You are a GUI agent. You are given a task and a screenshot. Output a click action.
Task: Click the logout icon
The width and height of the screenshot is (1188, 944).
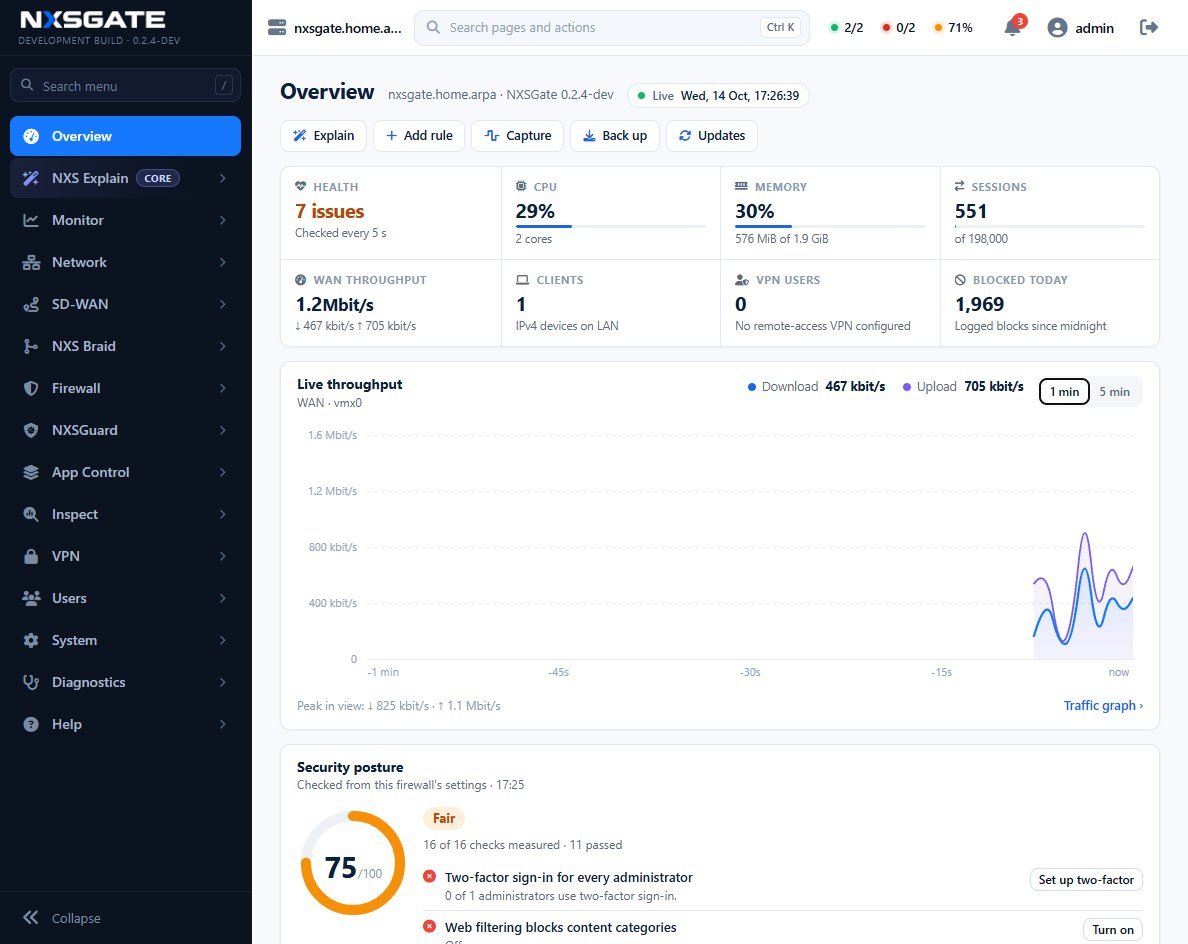(x=1149, y=28)
